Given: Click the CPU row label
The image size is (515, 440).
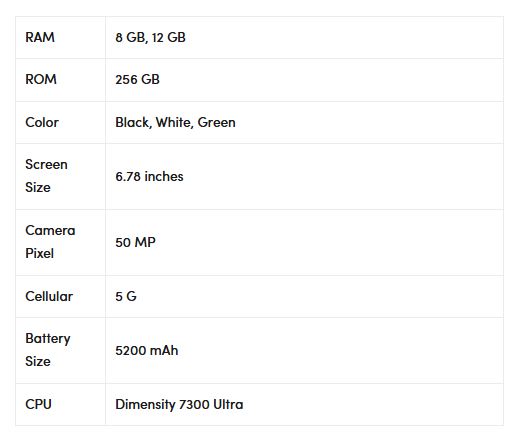Looking at the screenshot, I should pos(38,404).
